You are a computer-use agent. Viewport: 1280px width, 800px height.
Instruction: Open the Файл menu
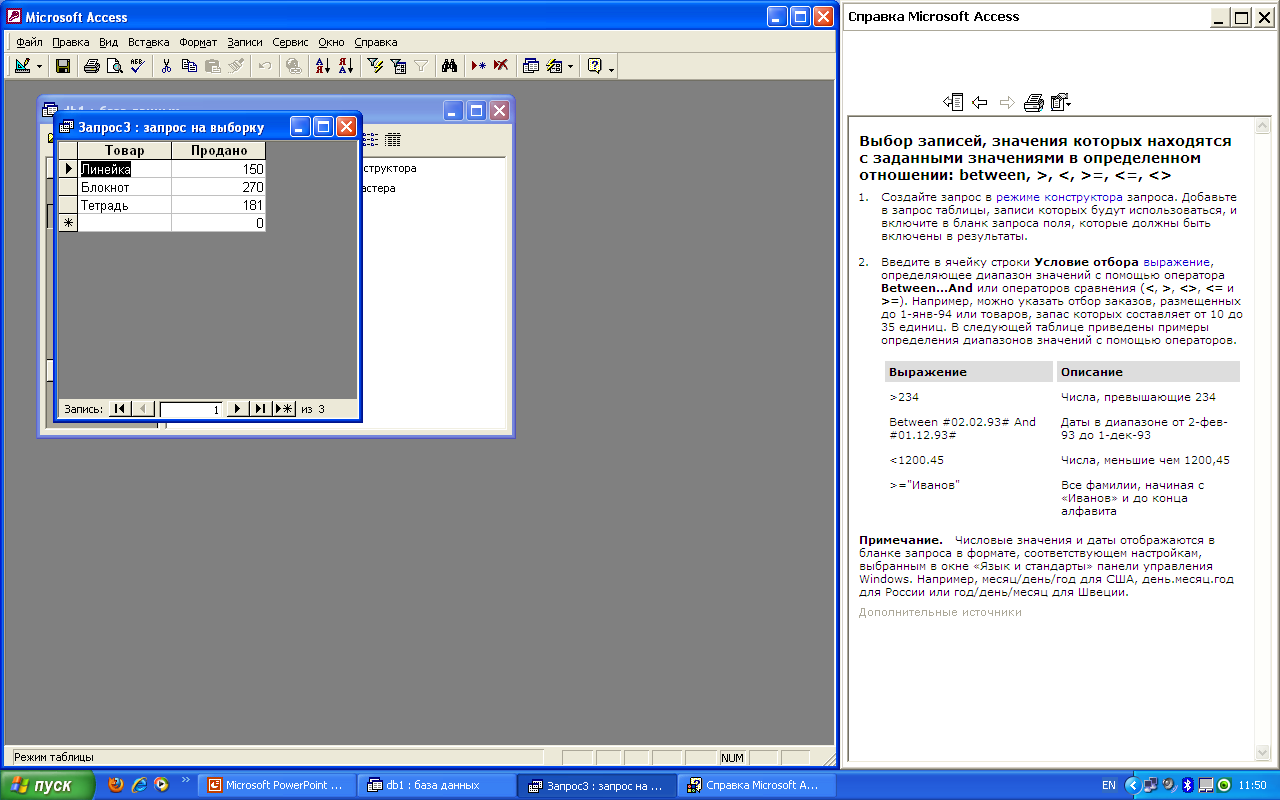29,42
